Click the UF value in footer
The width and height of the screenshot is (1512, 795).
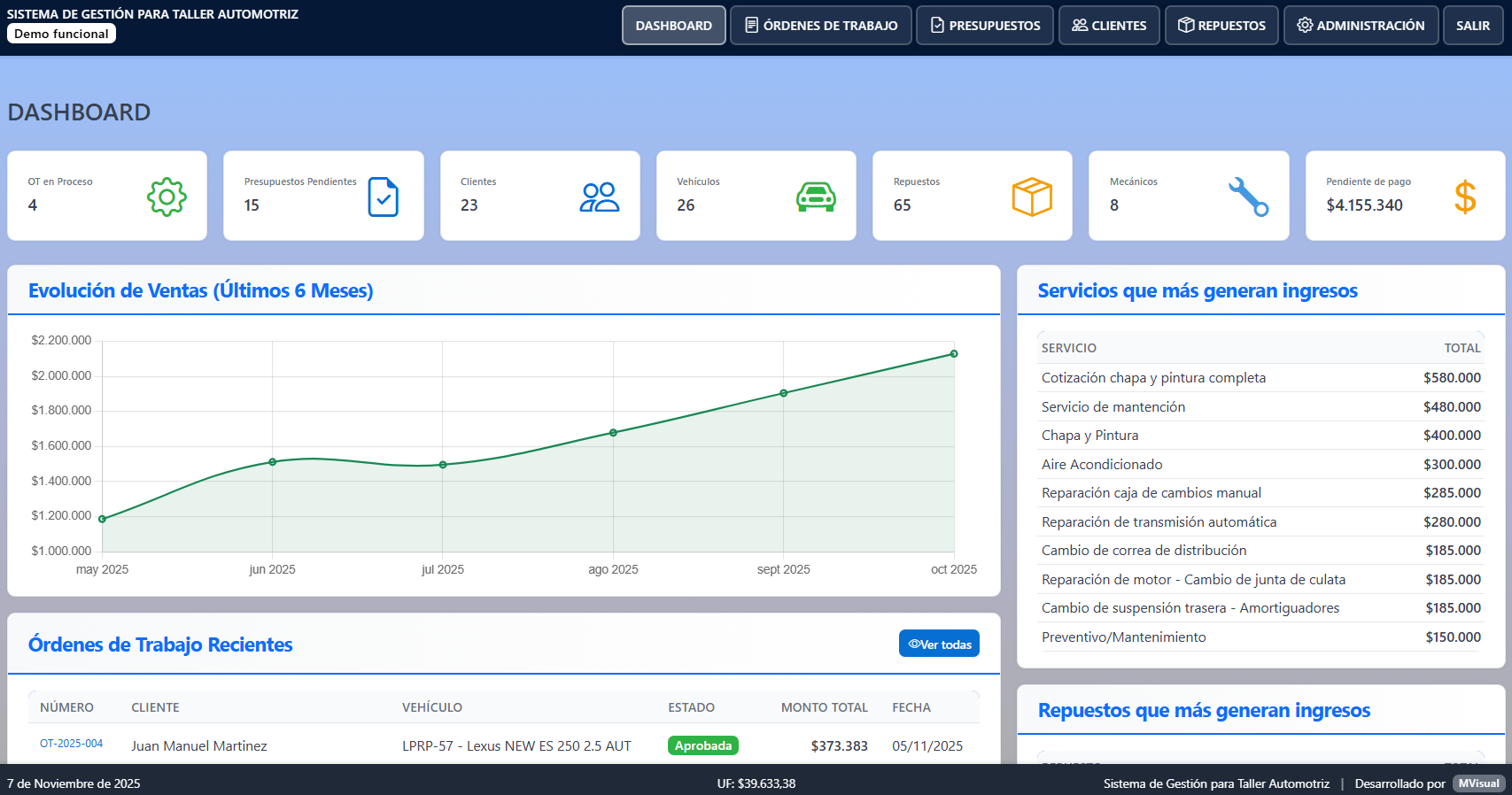[756, 783]
